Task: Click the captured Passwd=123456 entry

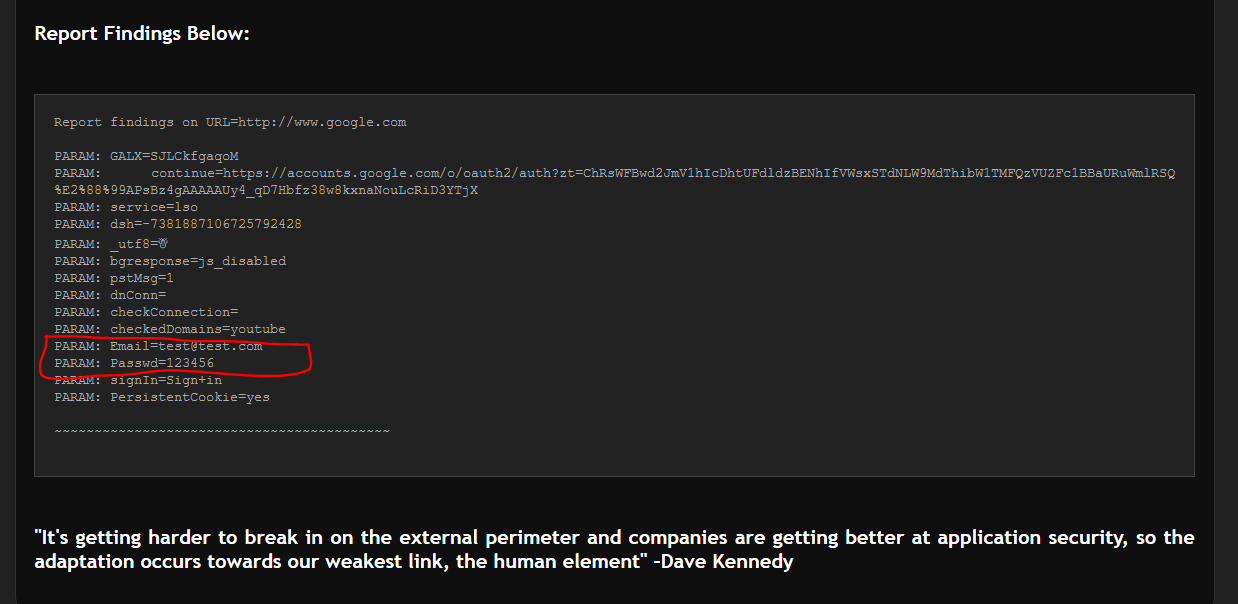Action: click(x=162, y=363)
